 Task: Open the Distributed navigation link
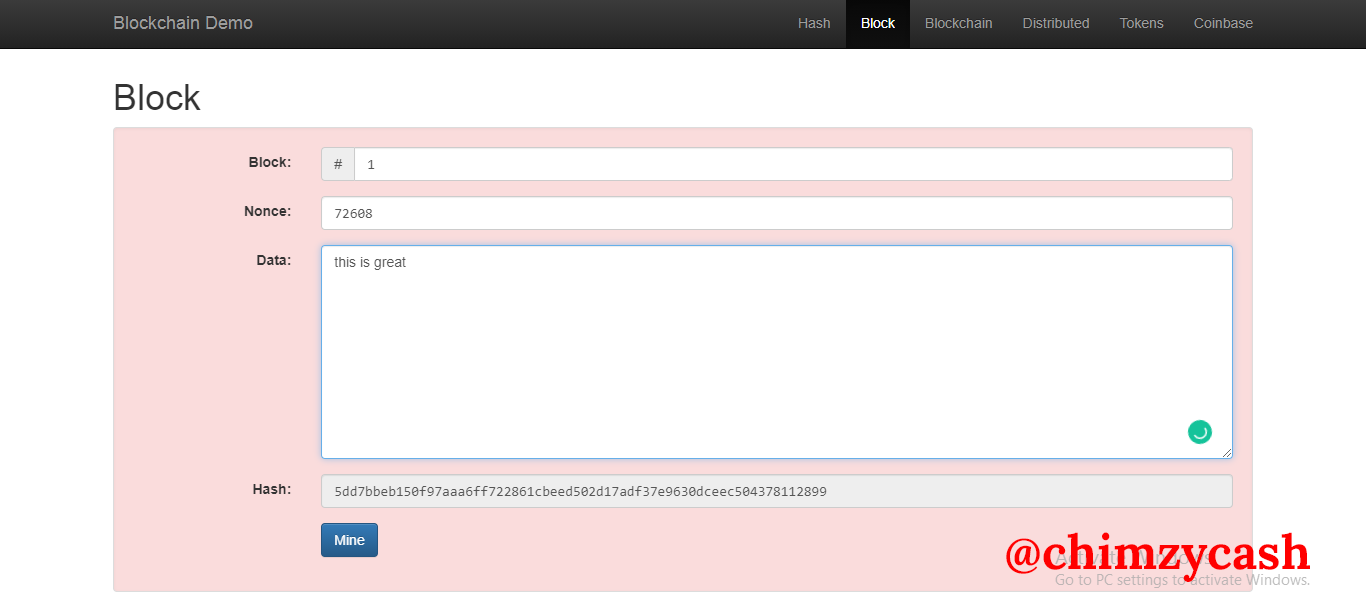1056,23
